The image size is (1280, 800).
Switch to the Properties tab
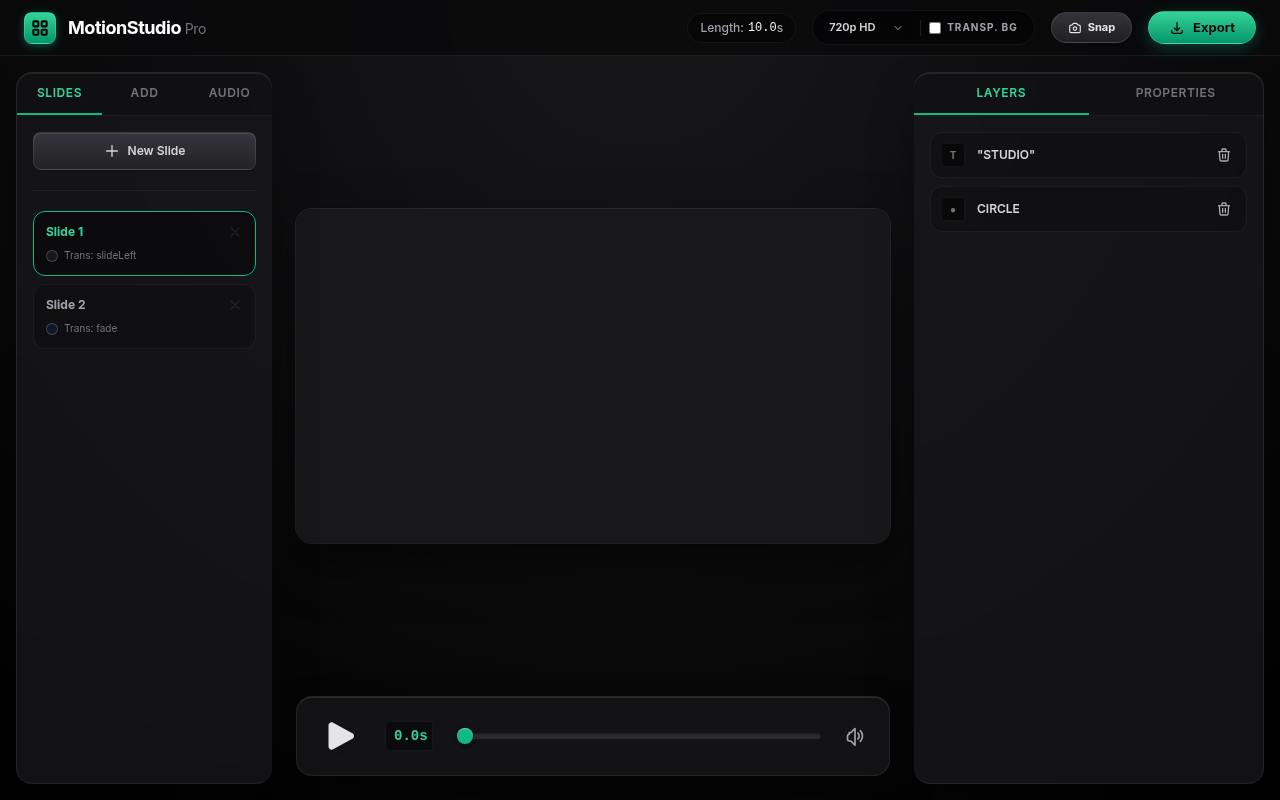(x=1175, y=93)
